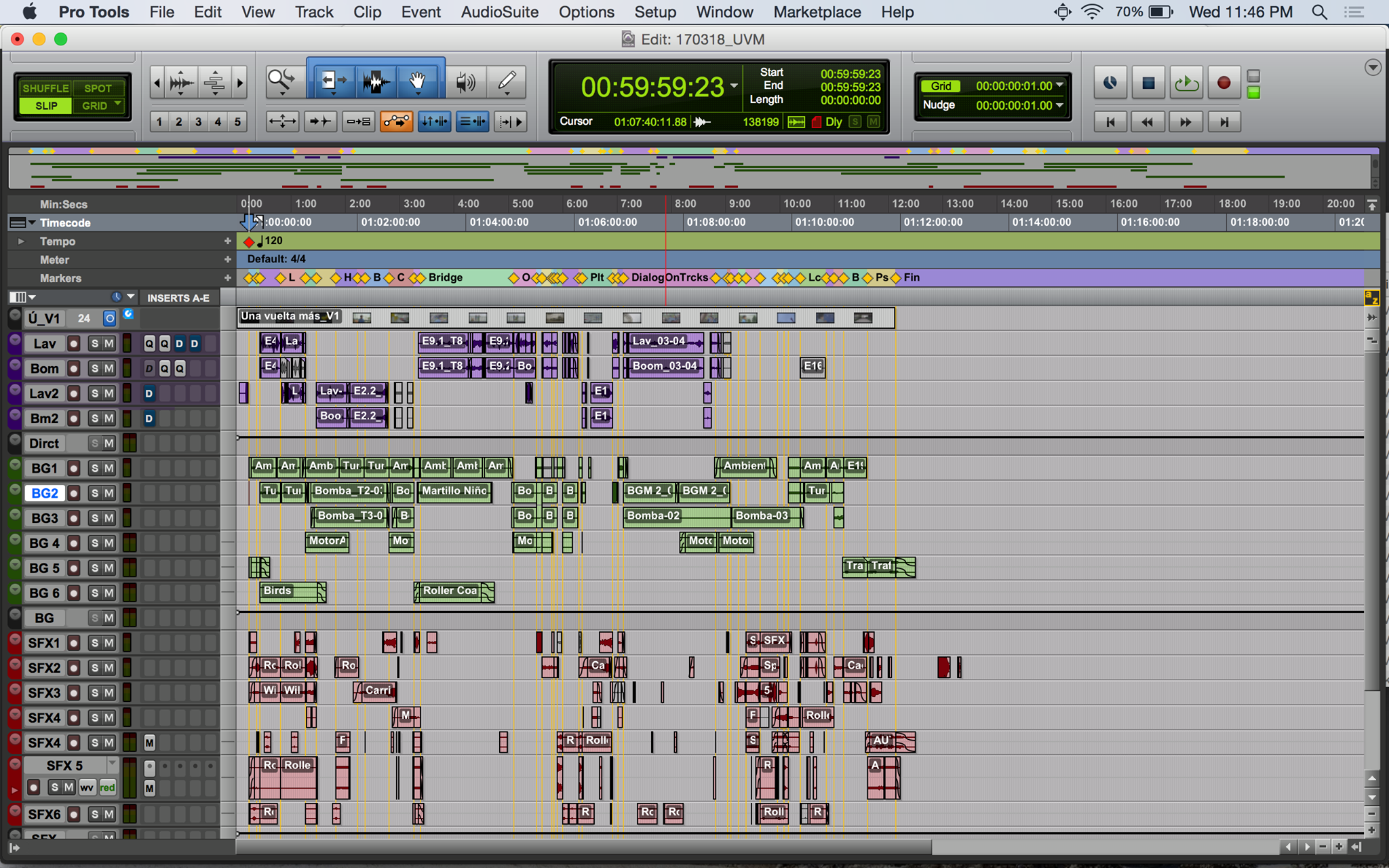The height and width of the screenshot is (868, 1389).
Task: Stop playback with the Stop button
Action: click(x=1148, y=83)
